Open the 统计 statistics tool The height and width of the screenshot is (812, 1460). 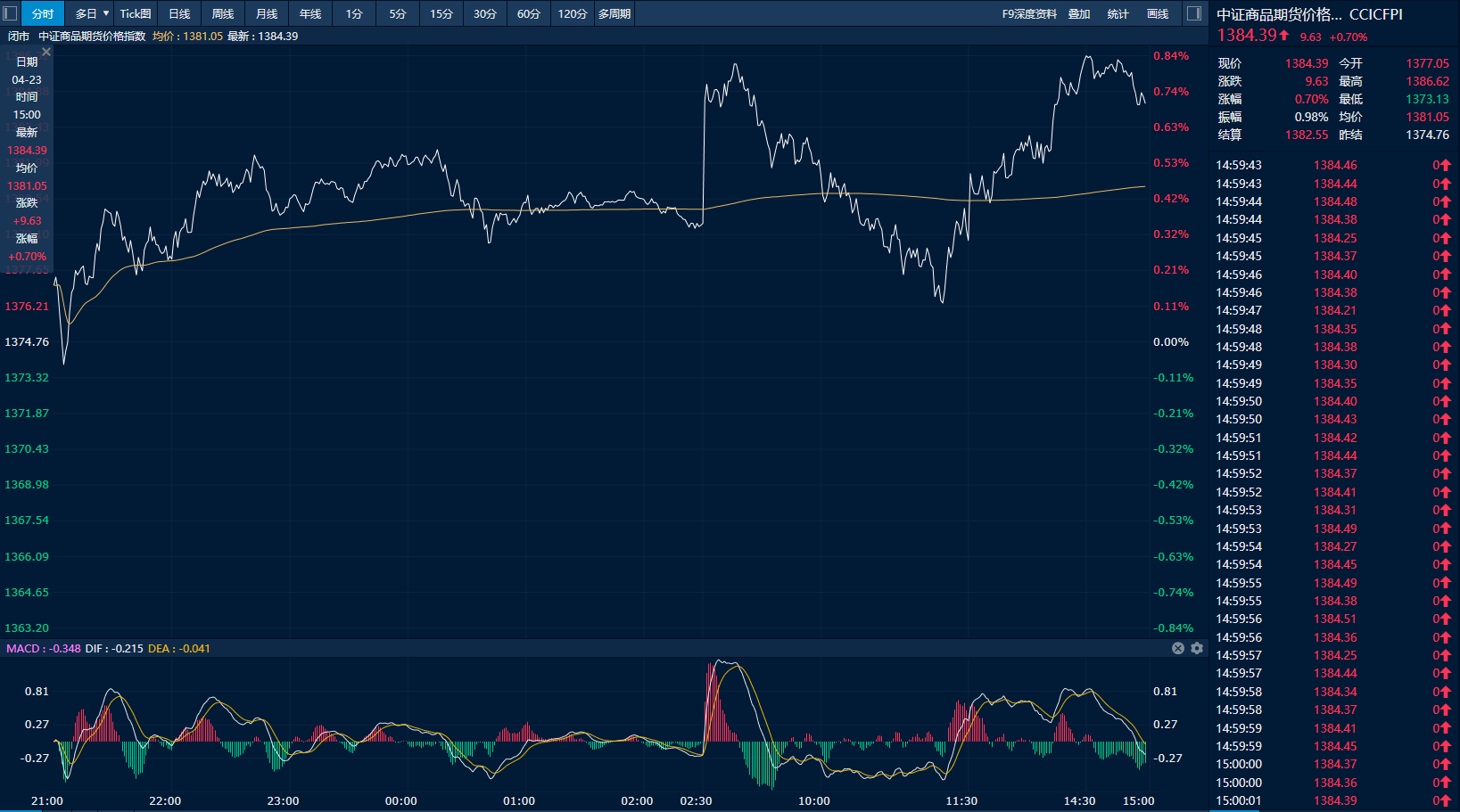point(1118,13)
